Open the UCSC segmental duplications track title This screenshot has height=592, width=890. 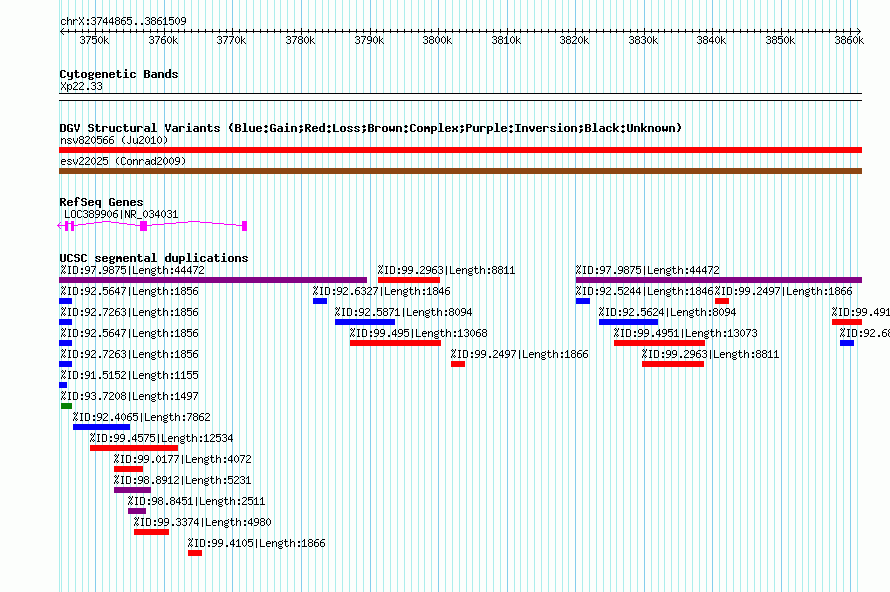pyautogui.click(x=154, y=258)
